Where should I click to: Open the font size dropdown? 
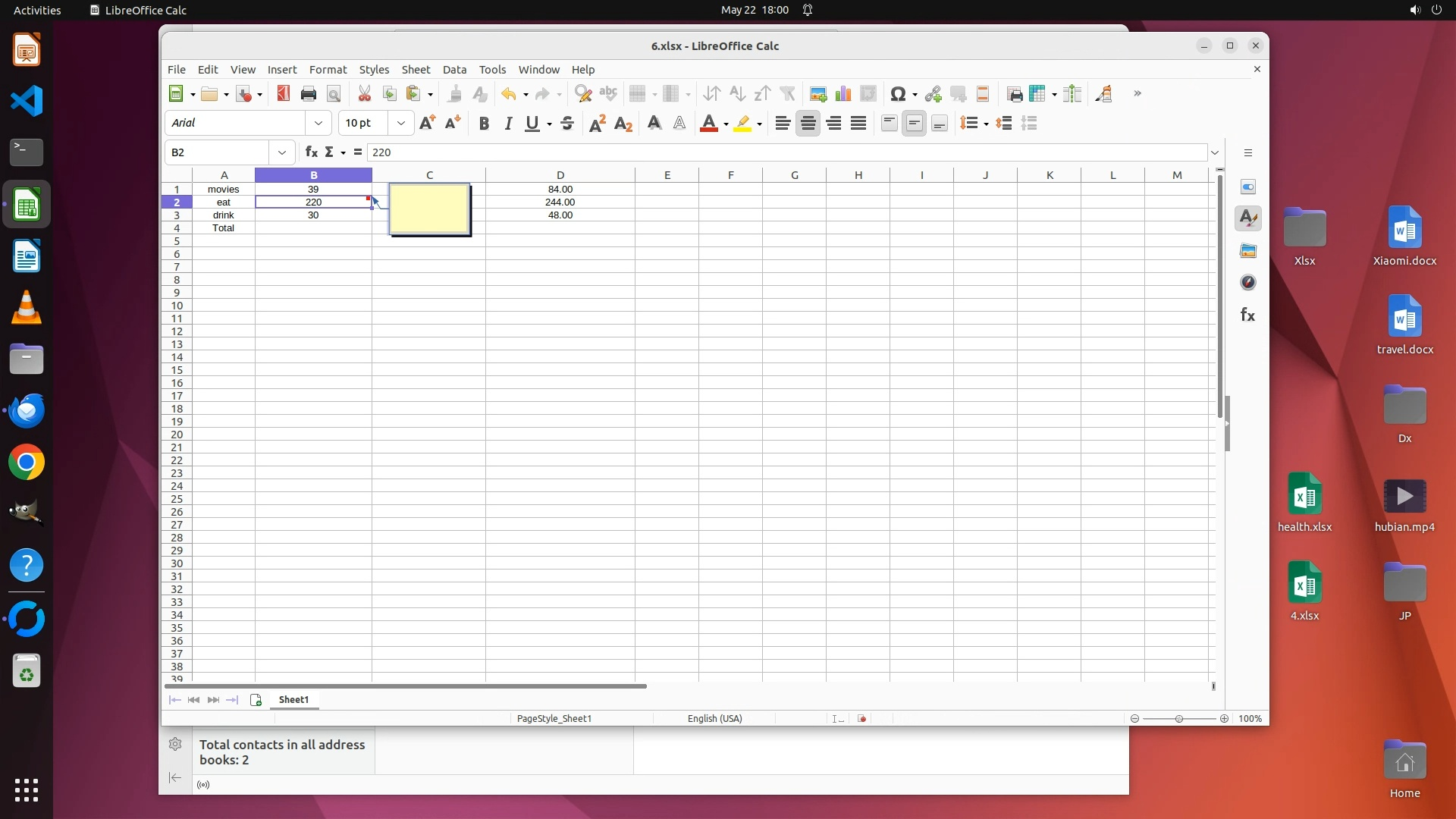pos(400,123)
